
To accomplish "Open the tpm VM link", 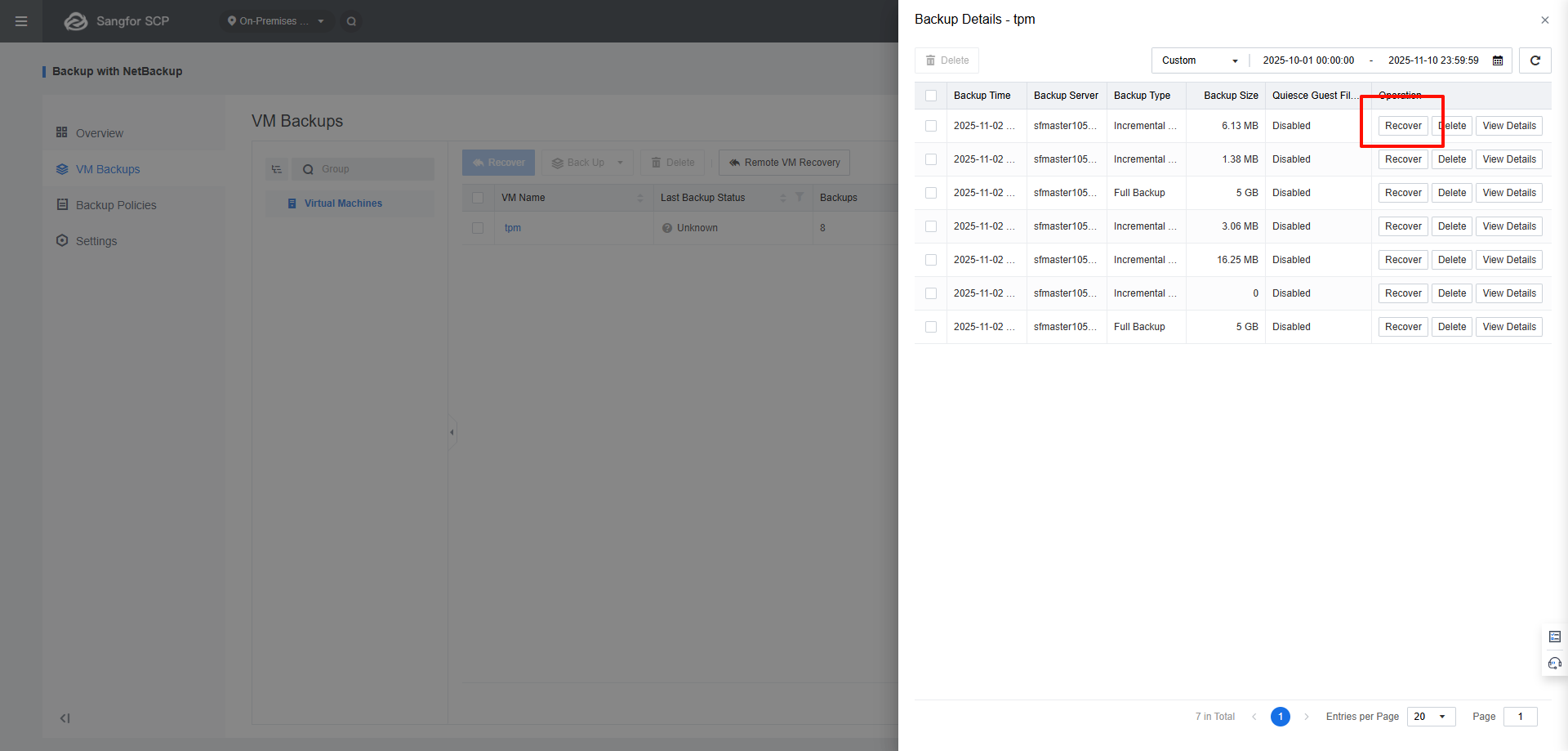I will point(513,228).
